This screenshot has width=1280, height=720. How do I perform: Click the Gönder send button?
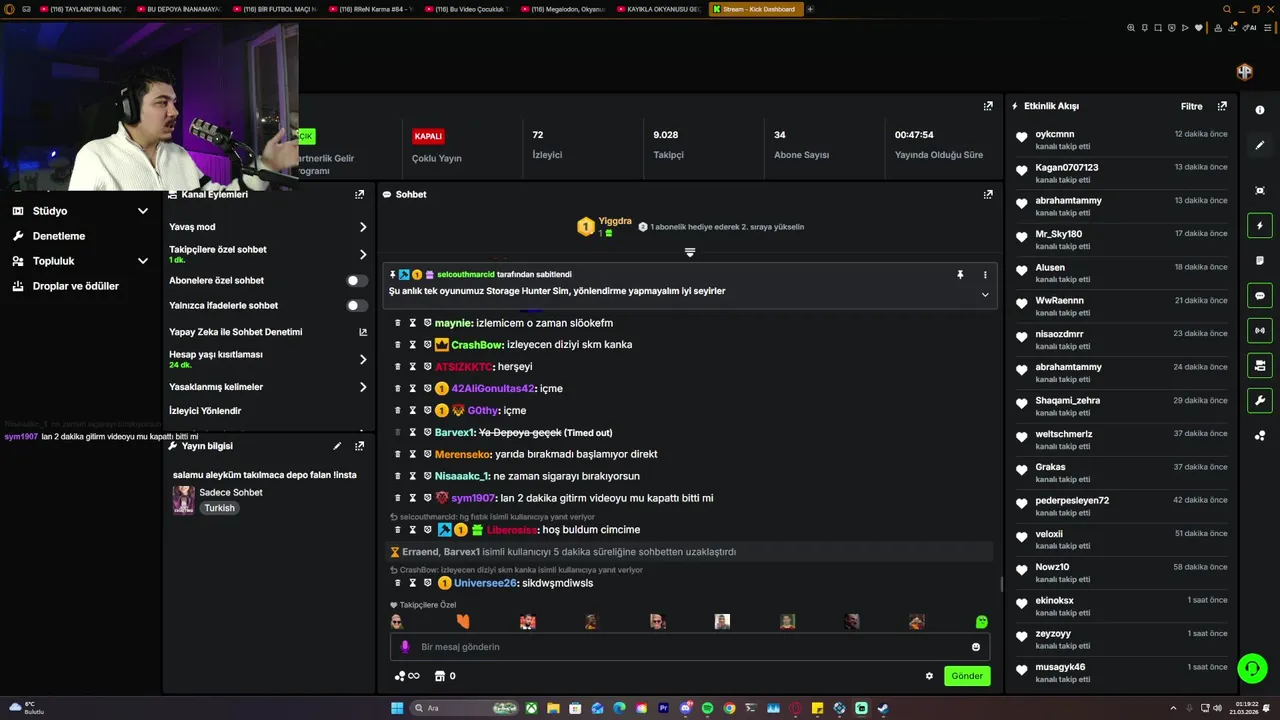tap(967, 676)
